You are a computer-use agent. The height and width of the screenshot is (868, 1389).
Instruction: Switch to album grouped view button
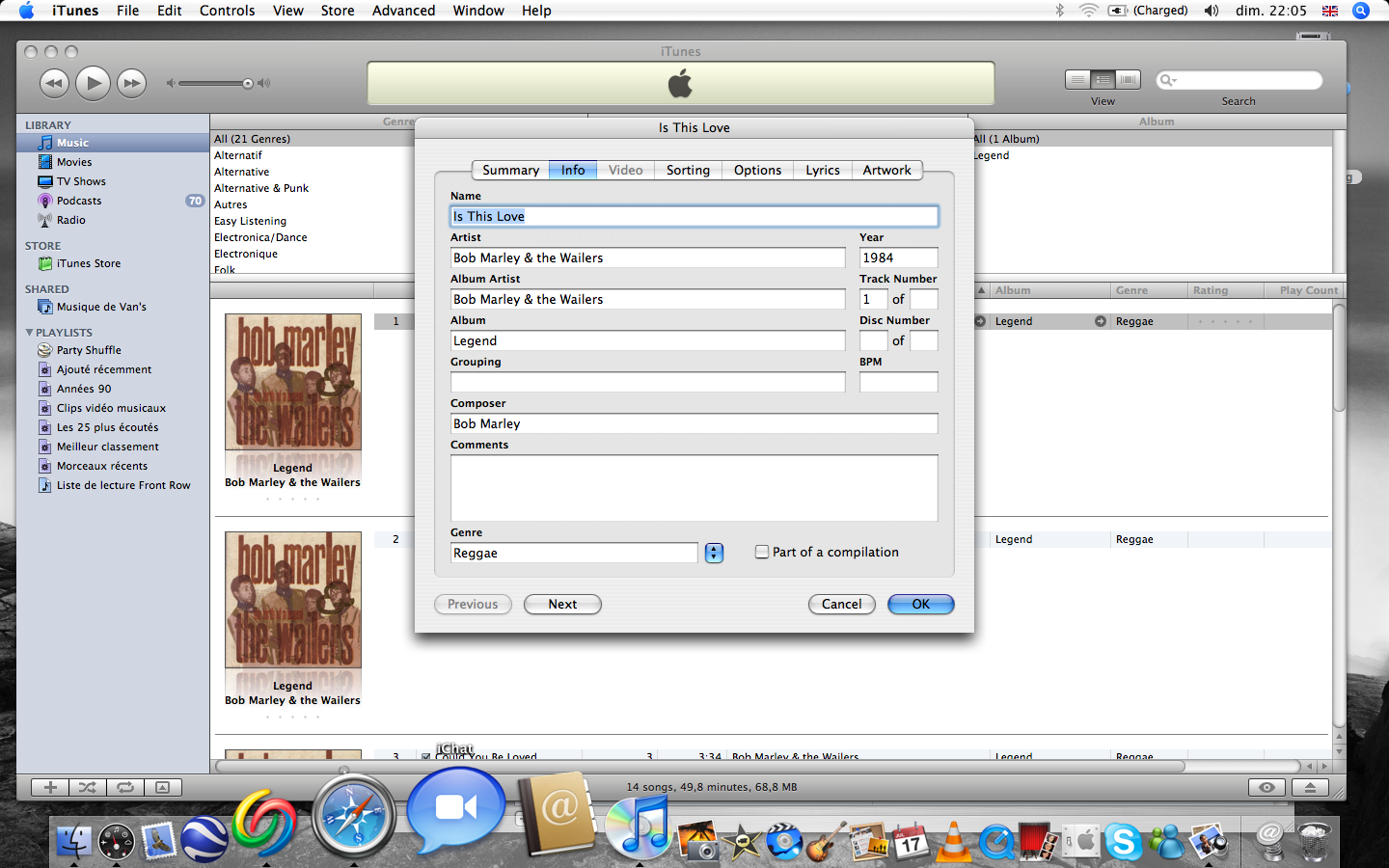pos(1103,80)
